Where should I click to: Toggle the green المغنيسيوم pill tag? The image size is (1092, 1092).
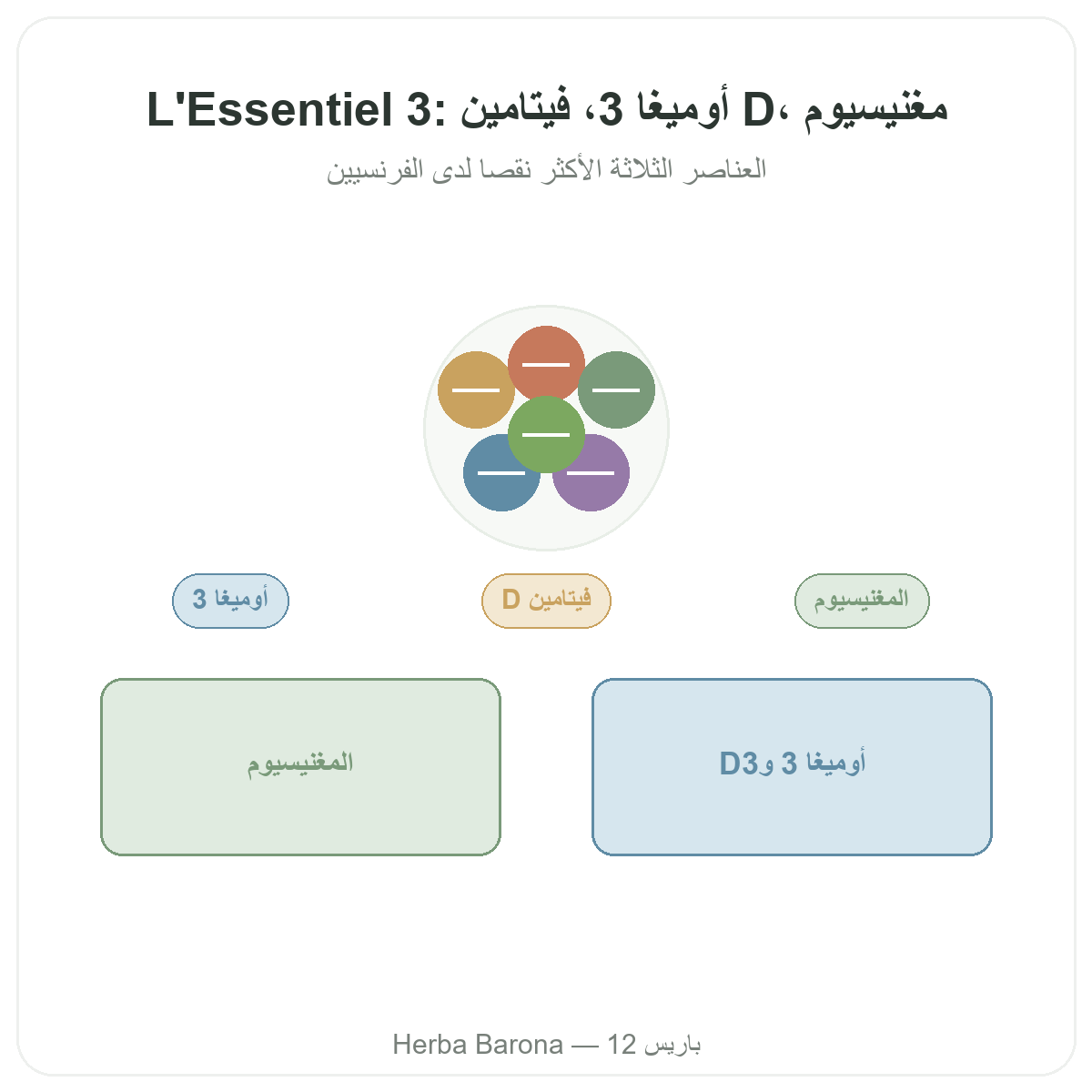coord(862,601)
